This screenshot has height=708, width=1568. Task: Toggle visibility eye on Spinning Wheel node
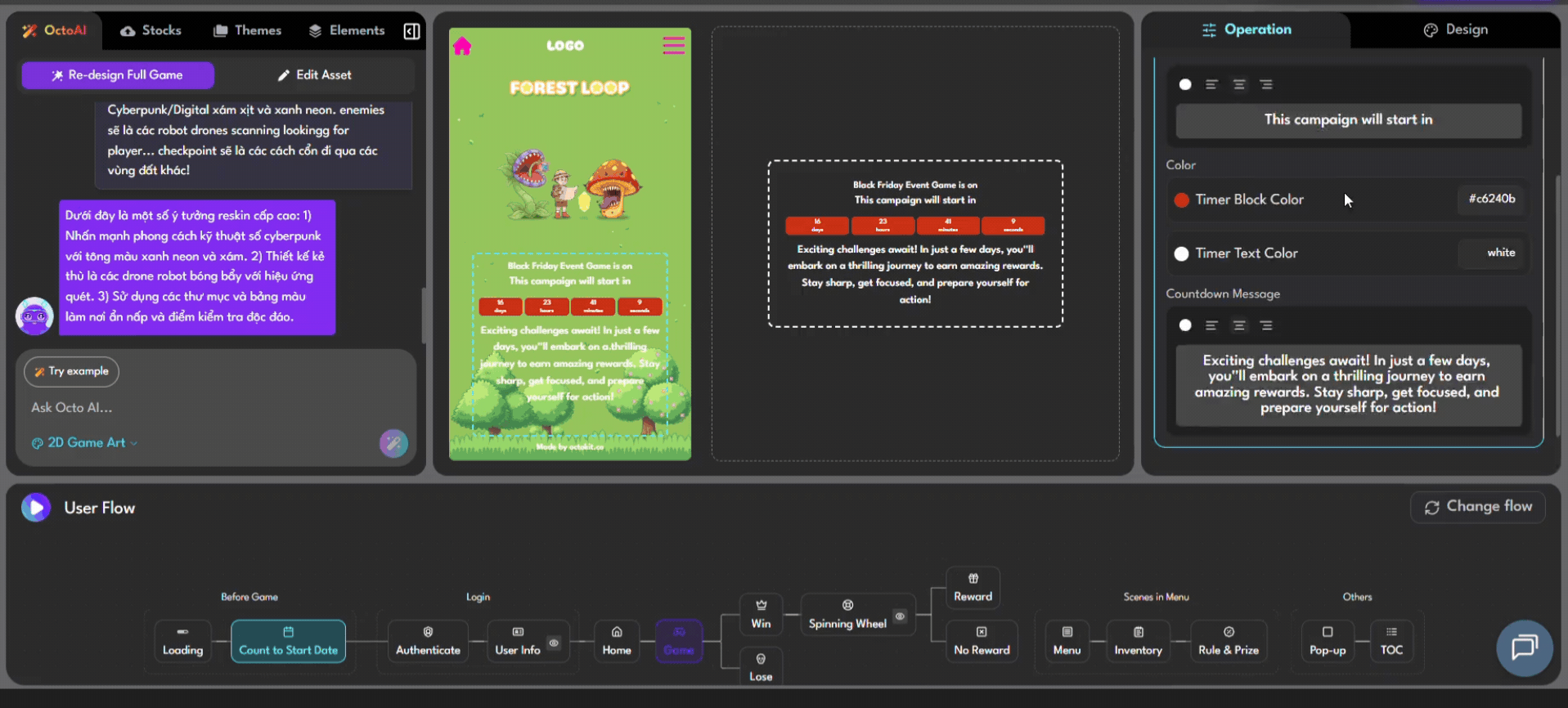(900, 616)
